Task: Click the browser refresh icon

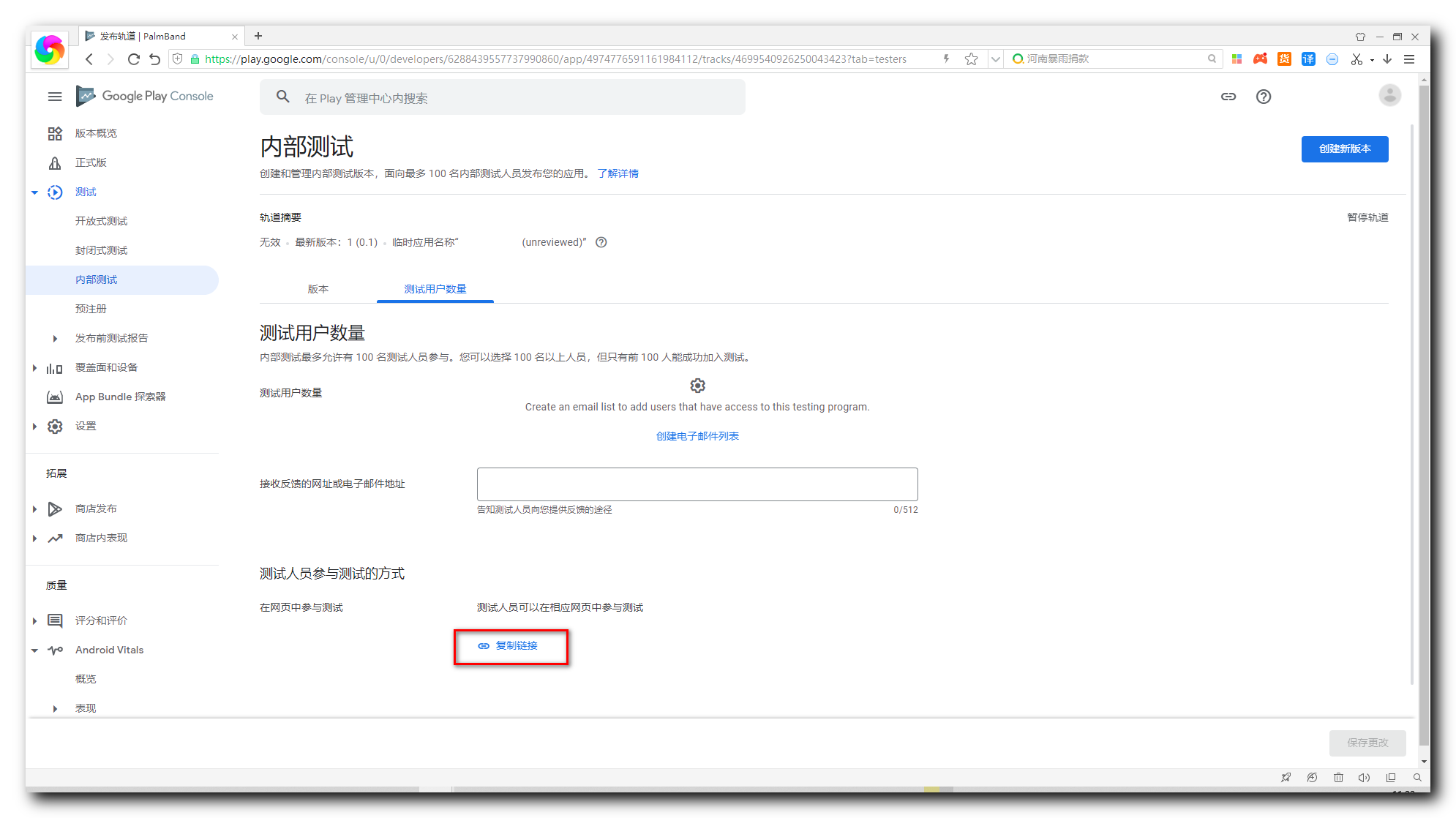Action: tap(133, 59)
